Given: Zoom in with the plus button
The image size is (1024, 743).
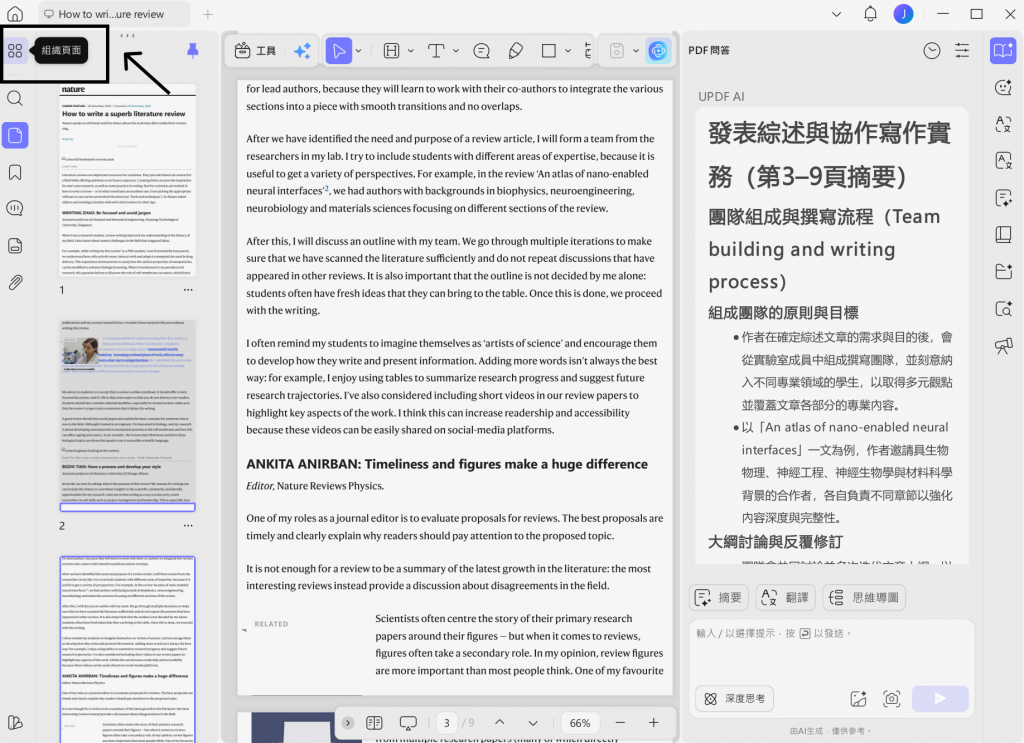Looking at the screenshot, I should (x=654, y=723).
